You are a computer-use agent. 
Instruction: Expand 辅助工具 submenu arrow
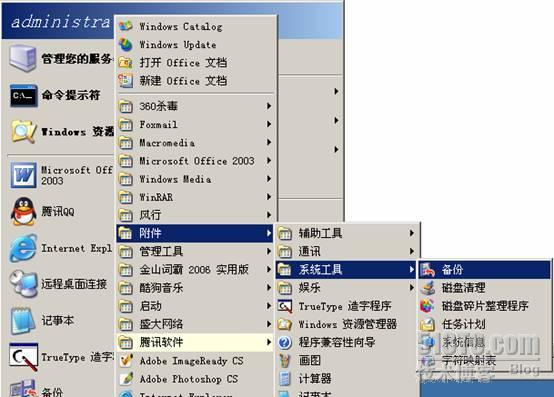tap(412, 233)
